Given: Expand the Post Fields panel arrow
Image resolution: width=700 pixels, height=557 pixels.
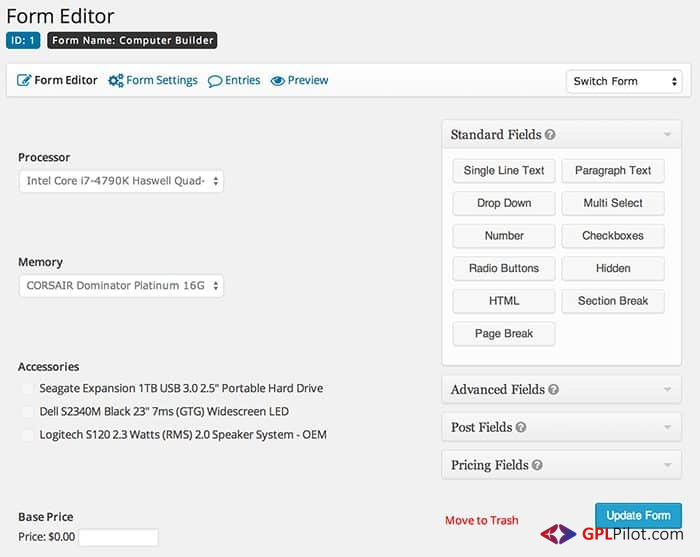Looking at the screenshot, I should tap(667, 427).
